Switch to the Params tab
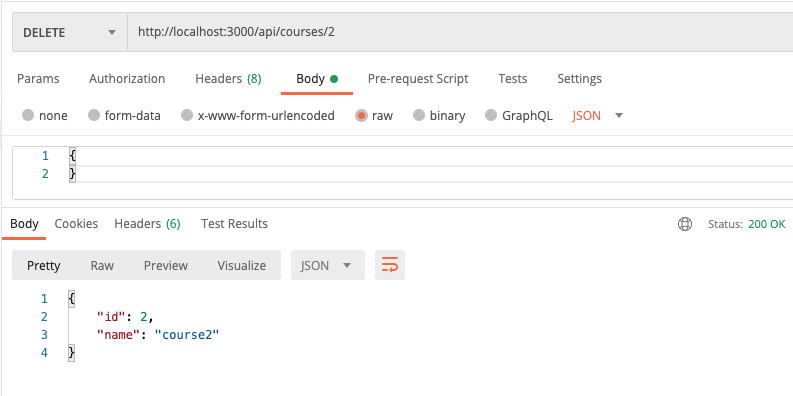Screen dimensions: 793x396 38,79
